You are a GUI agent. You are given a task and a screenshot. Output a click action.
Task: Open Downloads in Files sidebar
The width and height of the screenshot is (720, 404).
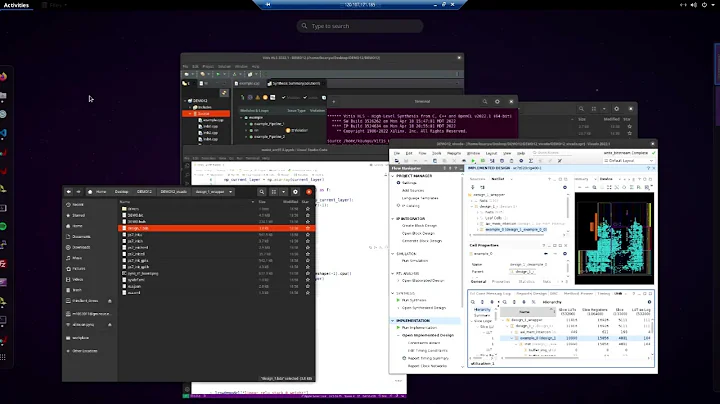[x=81, y=247]
